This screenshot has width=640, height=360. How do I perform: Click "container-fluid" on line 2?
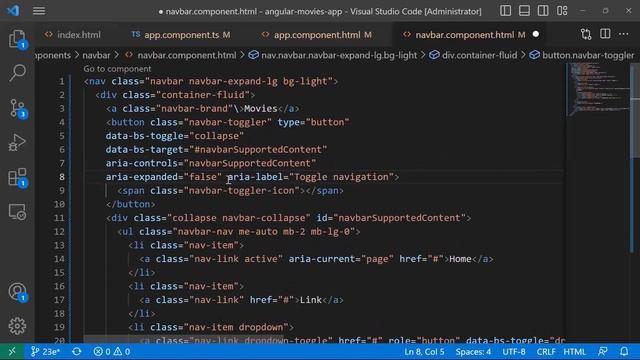pyautogui.click(x=203, y=95)
